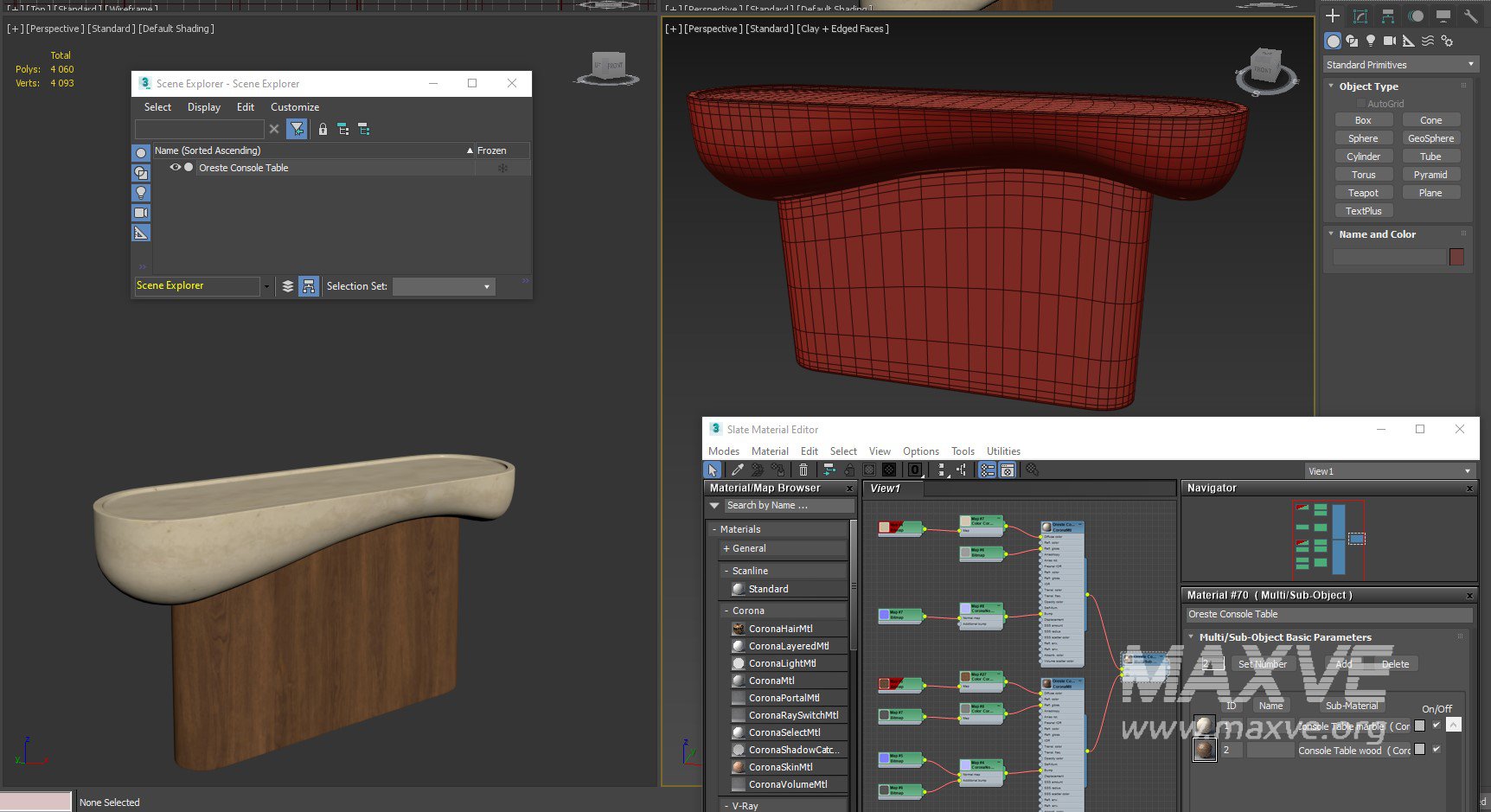Open the Customize menu in Scene Explorer
The image size is (1491, 812).
pyautogui.click(x=295, y=107)
